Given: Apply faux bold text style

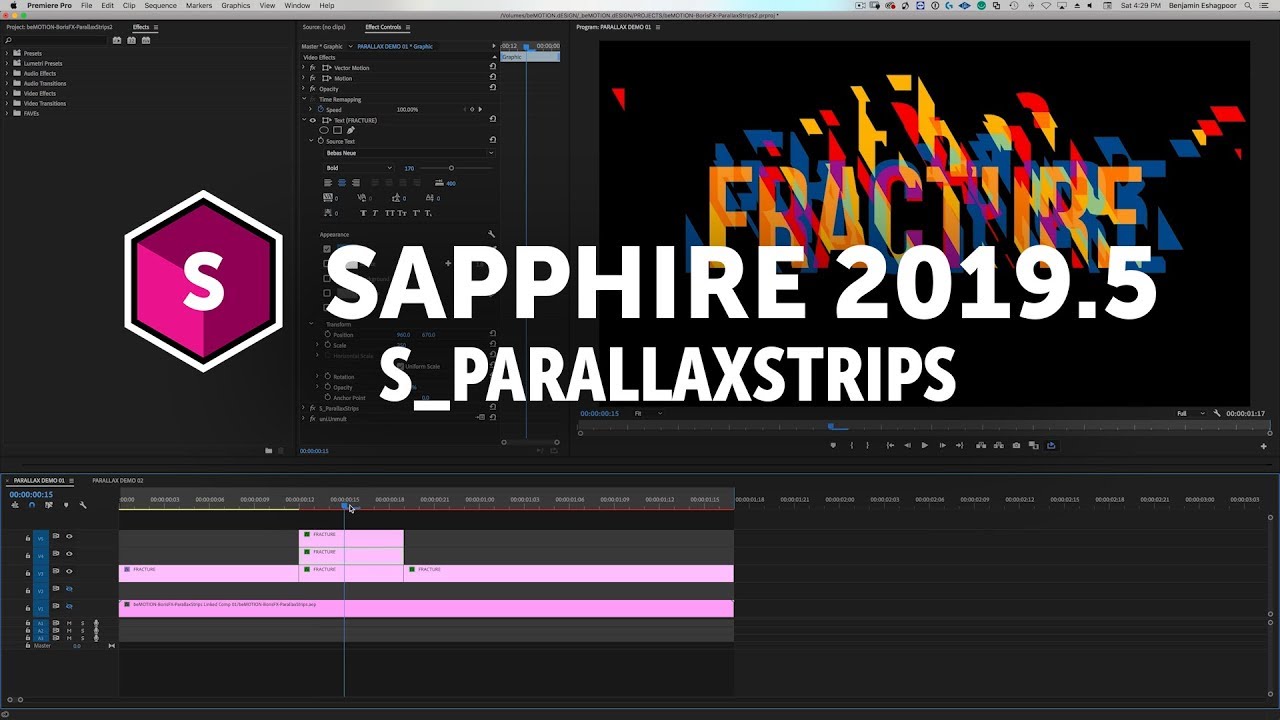Looking at the screenshot, I should click(x=363, y=213).
